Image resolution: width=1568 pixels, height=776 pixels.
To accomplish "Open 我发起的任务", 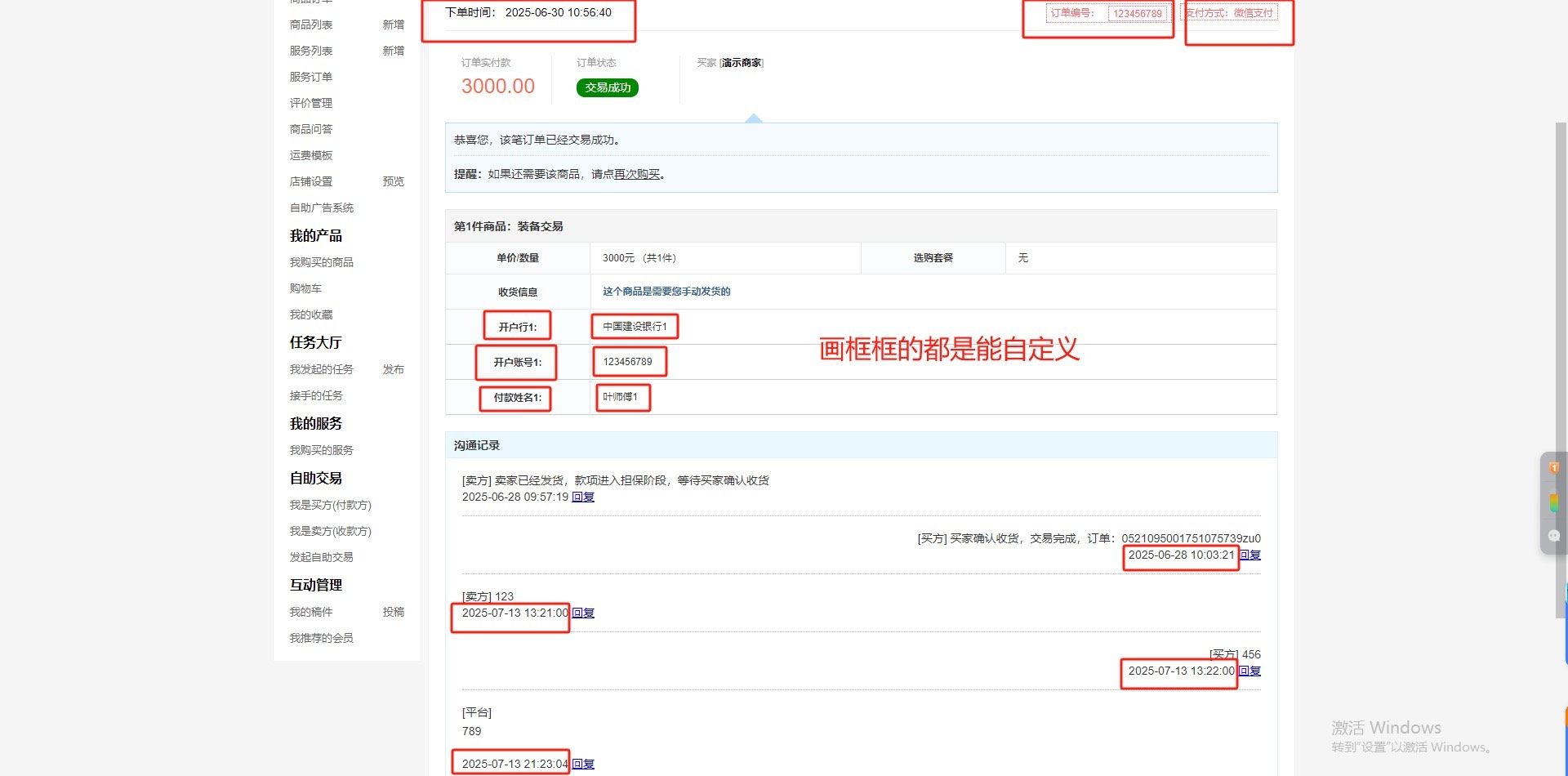I will [x=322, y=369].
